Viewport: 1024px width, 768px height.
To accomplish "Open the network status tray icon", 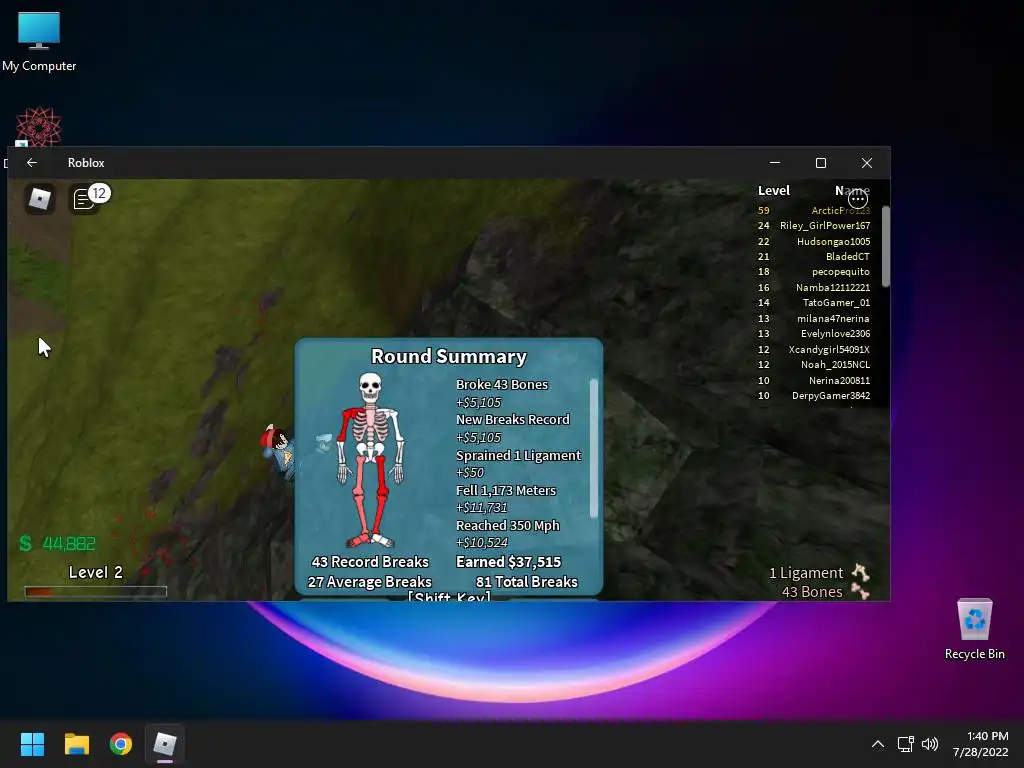I will coord(905,744).
